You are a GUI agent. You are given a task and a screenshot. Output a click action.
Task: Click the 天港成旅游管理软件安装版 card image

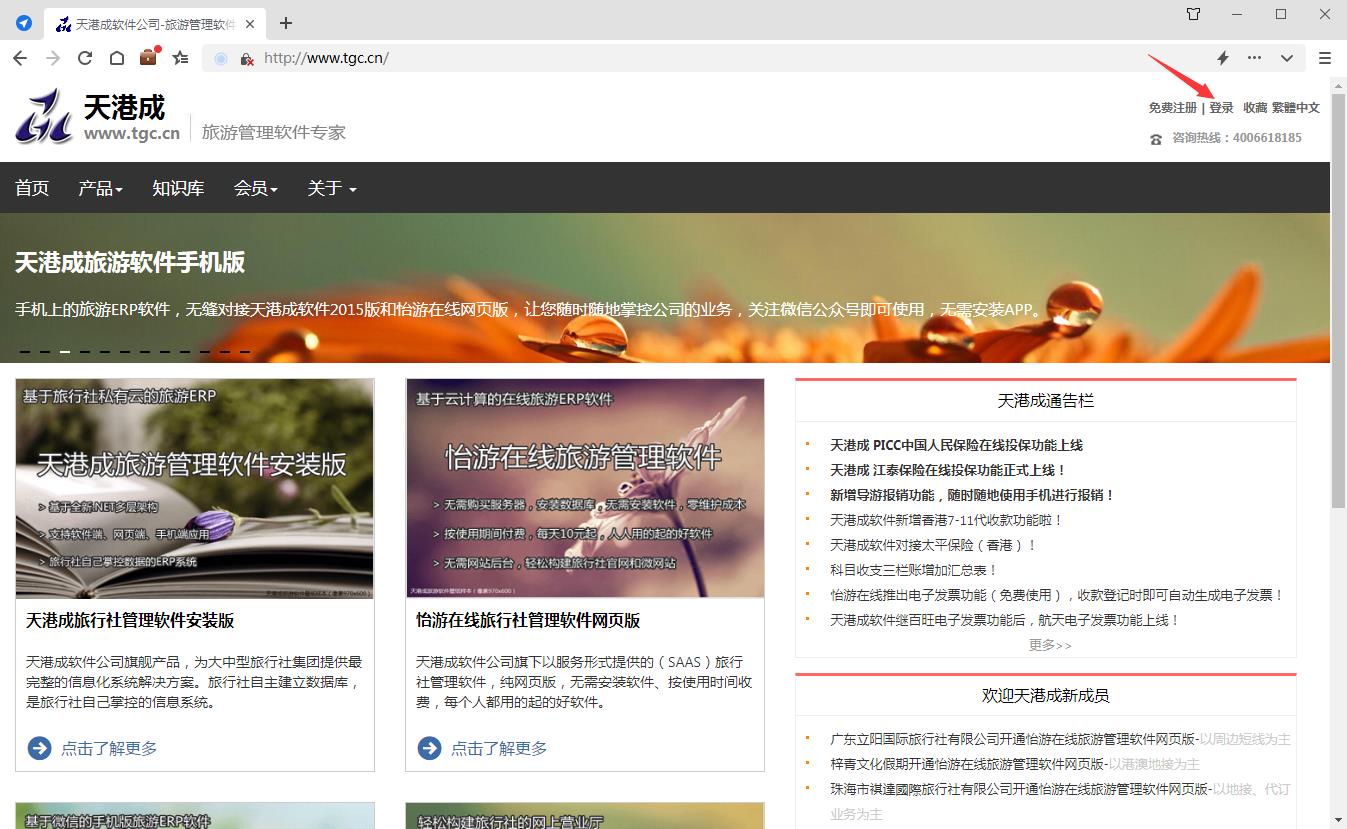(195, 489)
